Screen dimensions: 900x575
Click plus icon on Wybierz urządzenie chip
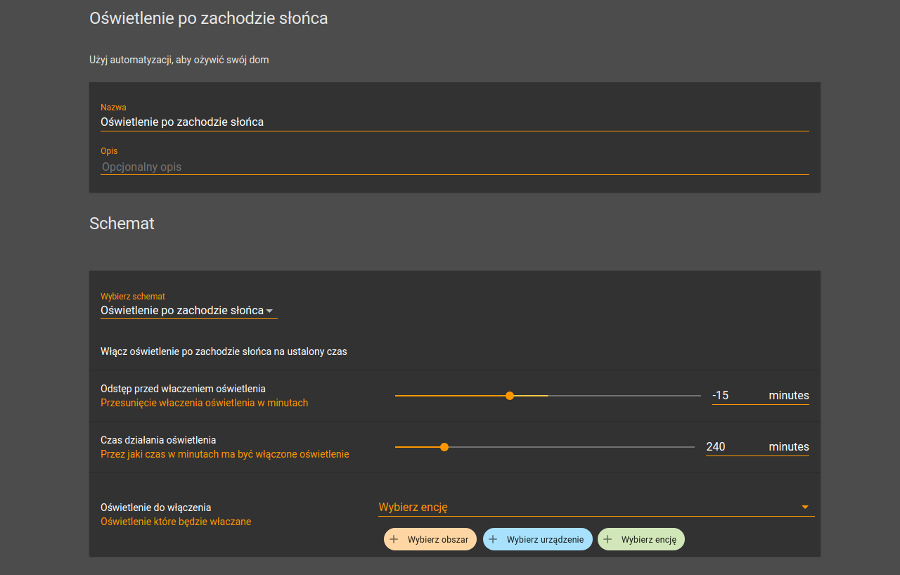point(493,539)
